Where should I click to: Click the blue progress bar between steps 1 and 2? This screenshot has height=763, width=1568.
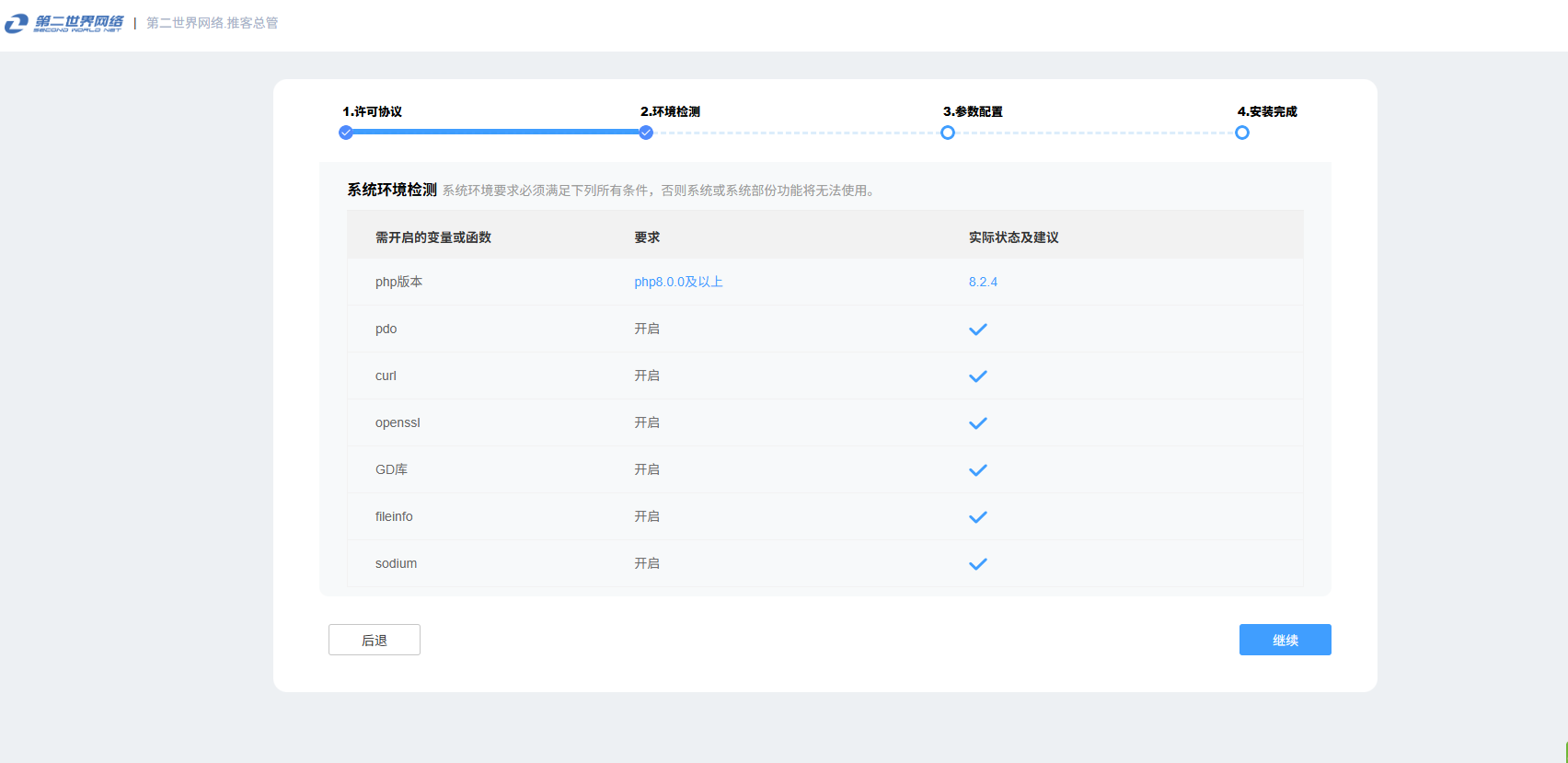point(496,132)
